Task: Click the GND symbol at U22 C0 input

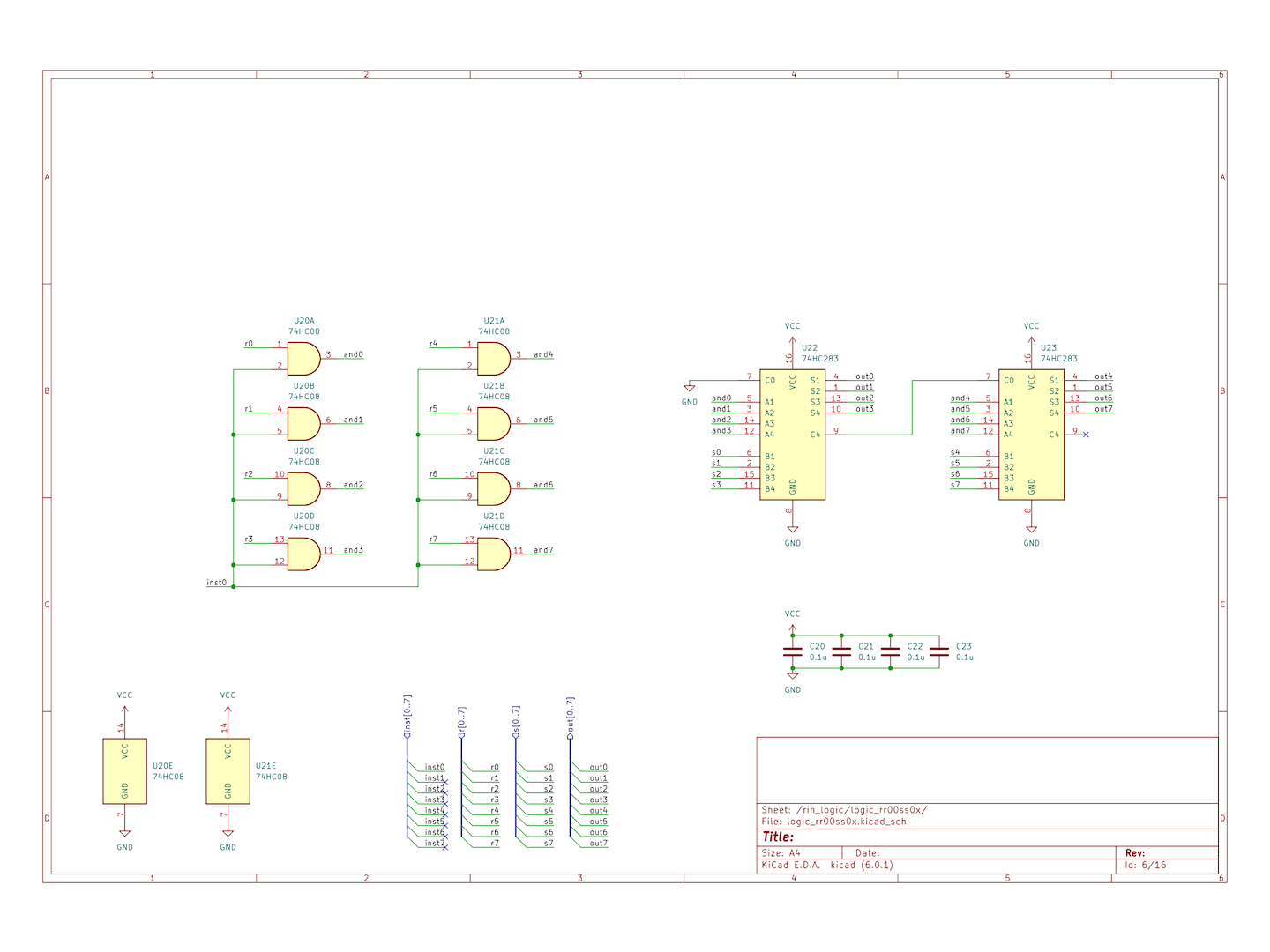Action: pyautogui.click(x=690, y=388)
